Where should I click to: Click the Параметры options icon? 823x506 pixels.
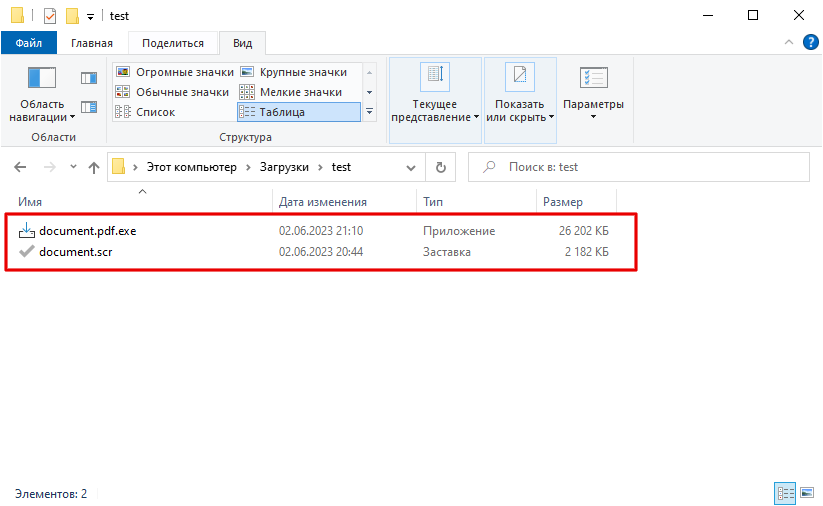point(594,78)
